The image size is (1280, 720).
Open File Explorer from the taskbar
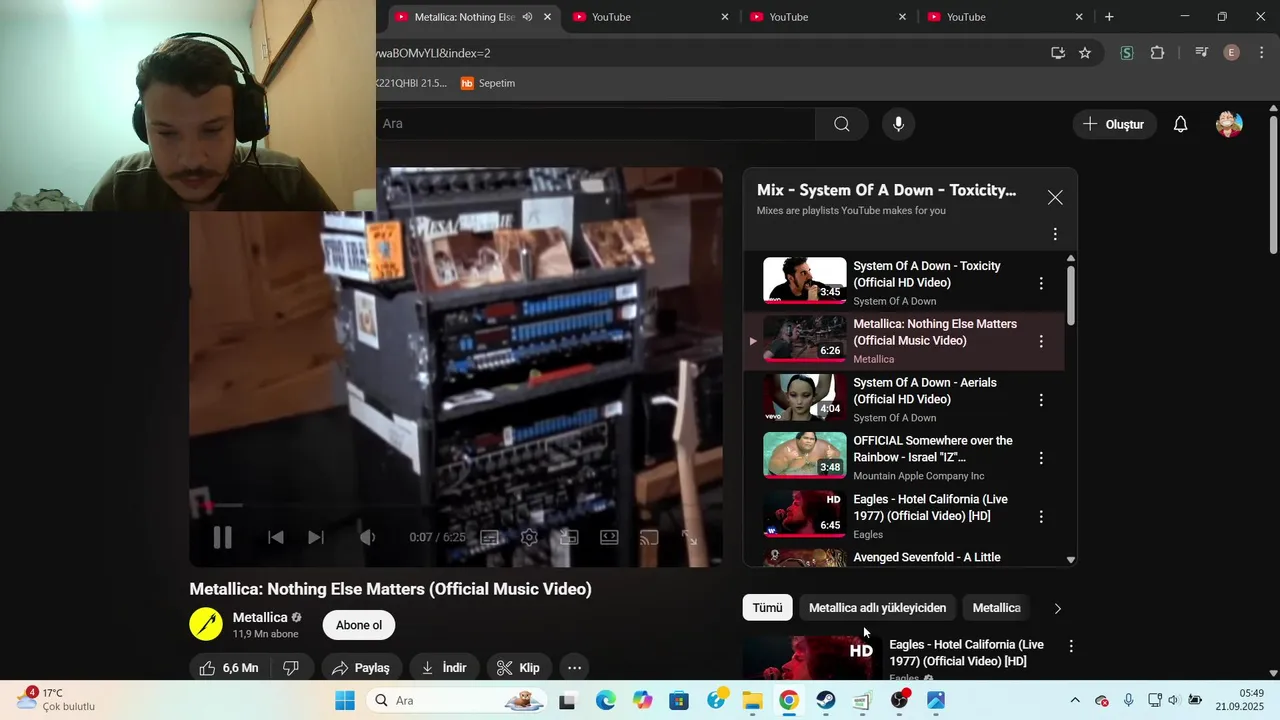pos(752,701)
